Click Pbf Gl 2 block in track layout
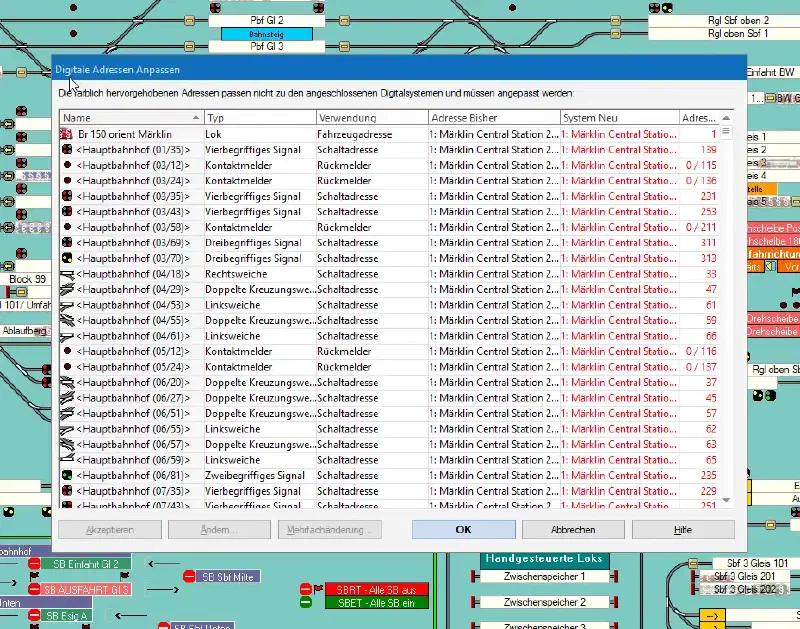This screenshot has width=800, height=629. pyautogui.click(x=267, y=20)
